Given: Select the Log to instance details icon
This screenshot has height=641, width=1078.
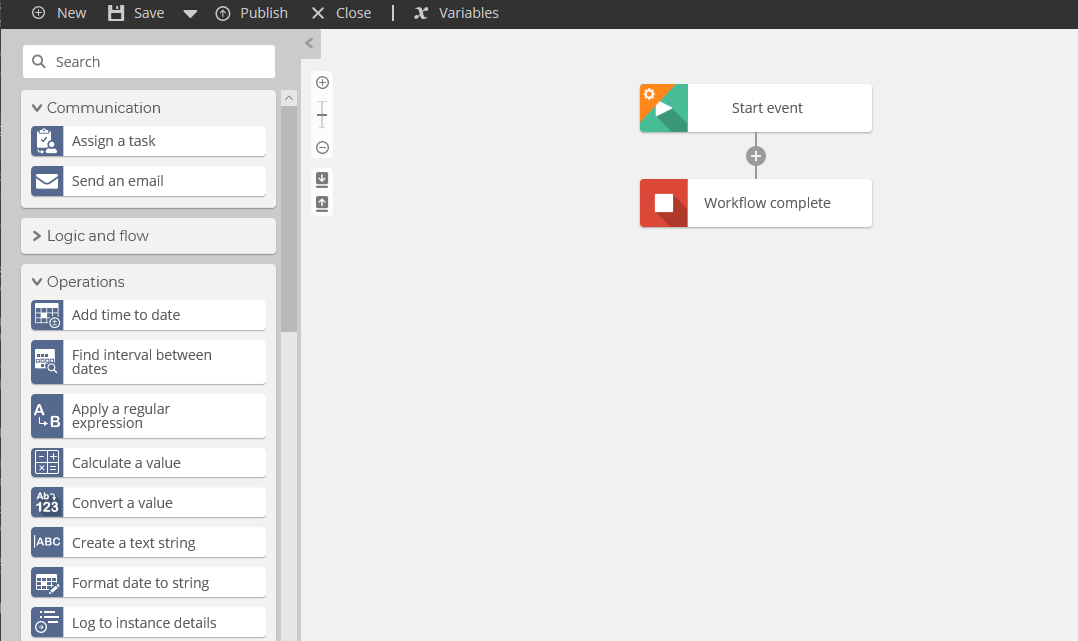Looking at the screenshot, I should pos(47,622).
